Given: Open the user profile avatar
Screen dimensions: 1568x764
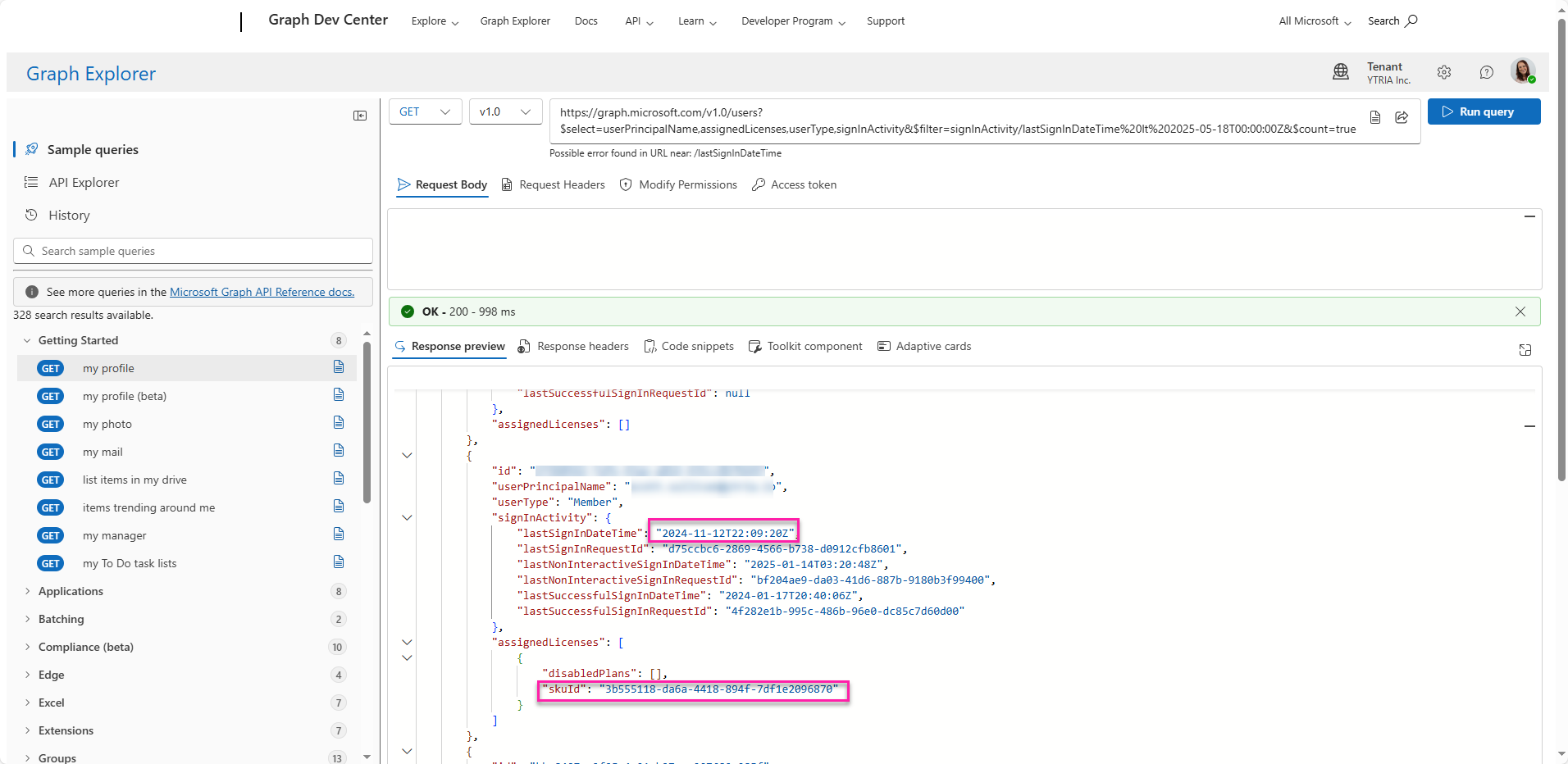Looking at the screenshot, I should tap(1523, 71).
